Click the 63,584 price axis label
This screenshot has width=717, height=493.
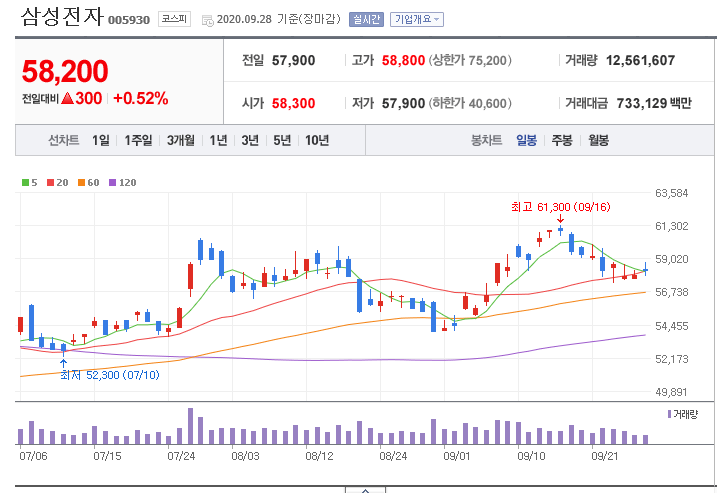[672, 193]
